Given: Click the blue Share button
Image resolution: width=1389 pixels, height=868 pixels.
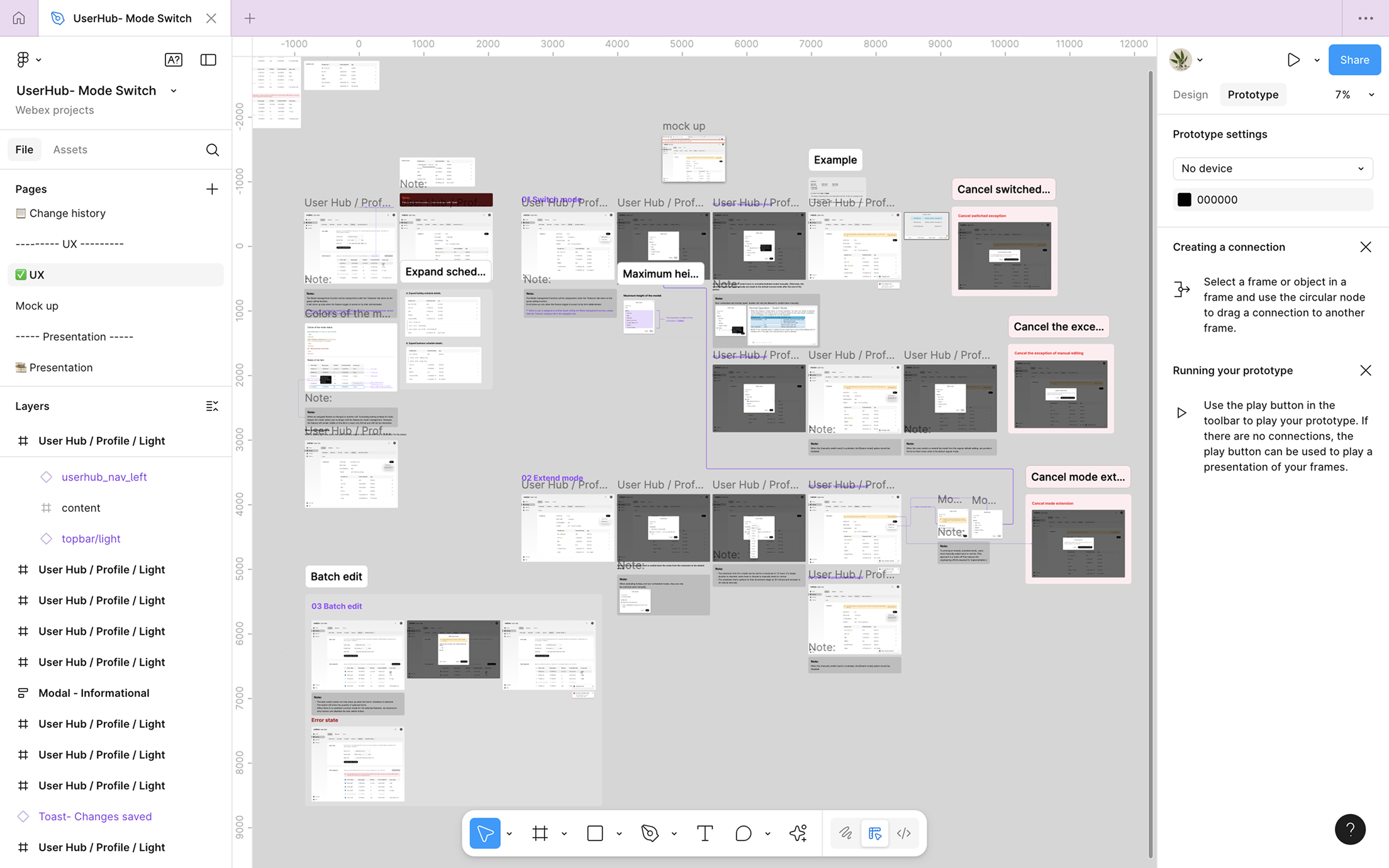Looking at the screenshot, I should (1354, 60).
